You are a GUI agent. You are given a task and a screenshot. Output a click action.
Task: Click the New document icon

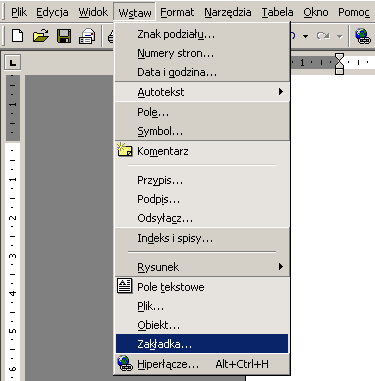point(17,36)
